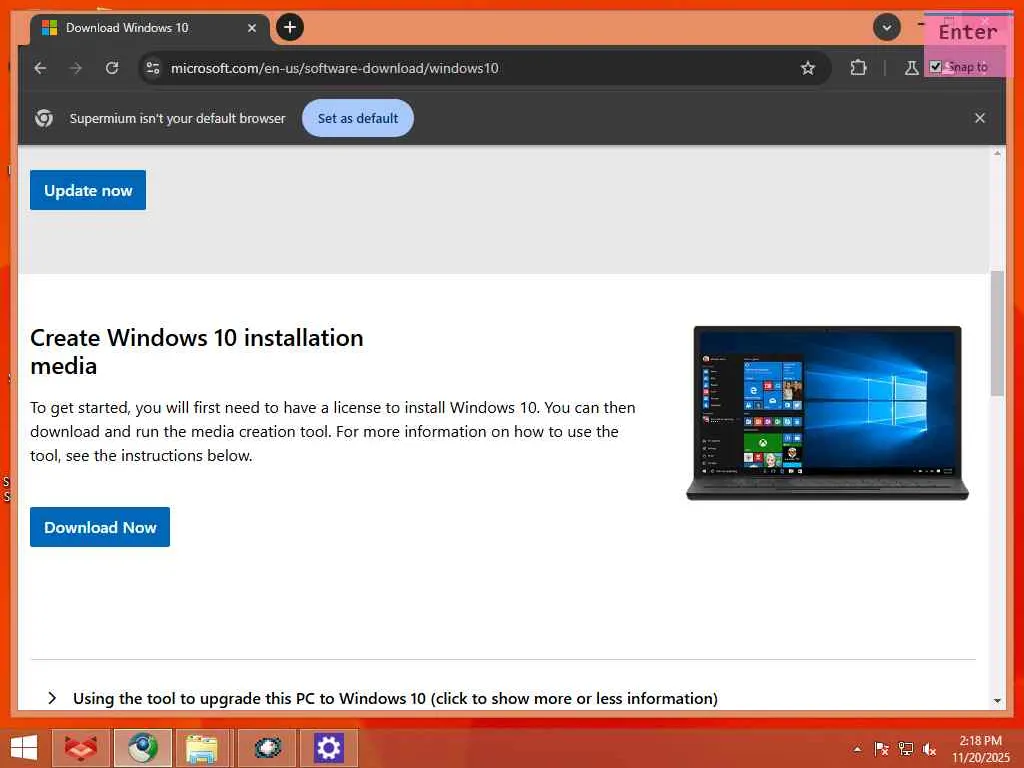Viewport: 1024px width, 768px height.
Task: Open the red fox taskbar app
Action: 81,748
